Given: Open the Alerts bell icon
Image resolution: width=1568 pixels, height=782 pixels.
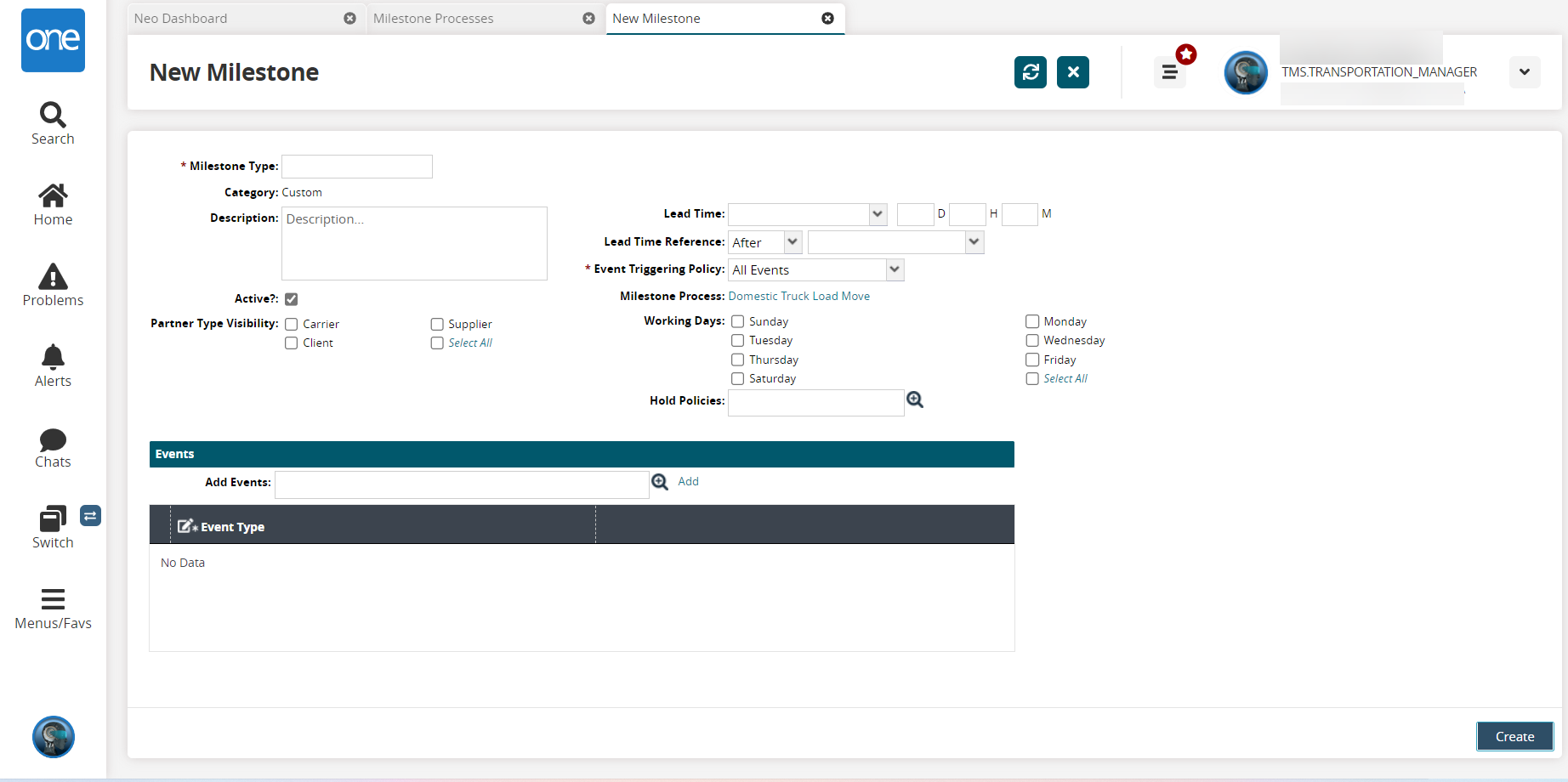Looking at the screenshot, I should point(53,357).
